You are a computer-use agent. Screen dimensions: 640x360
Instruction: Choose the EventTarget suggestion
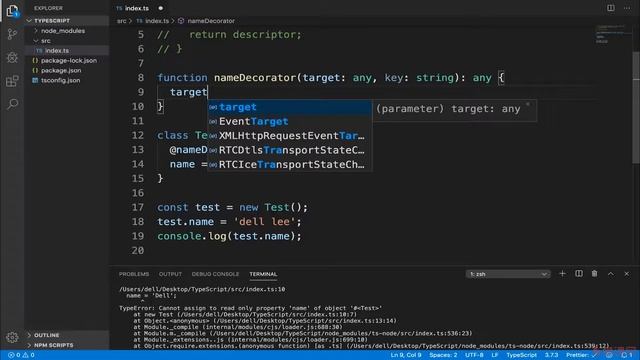point(289,122)
